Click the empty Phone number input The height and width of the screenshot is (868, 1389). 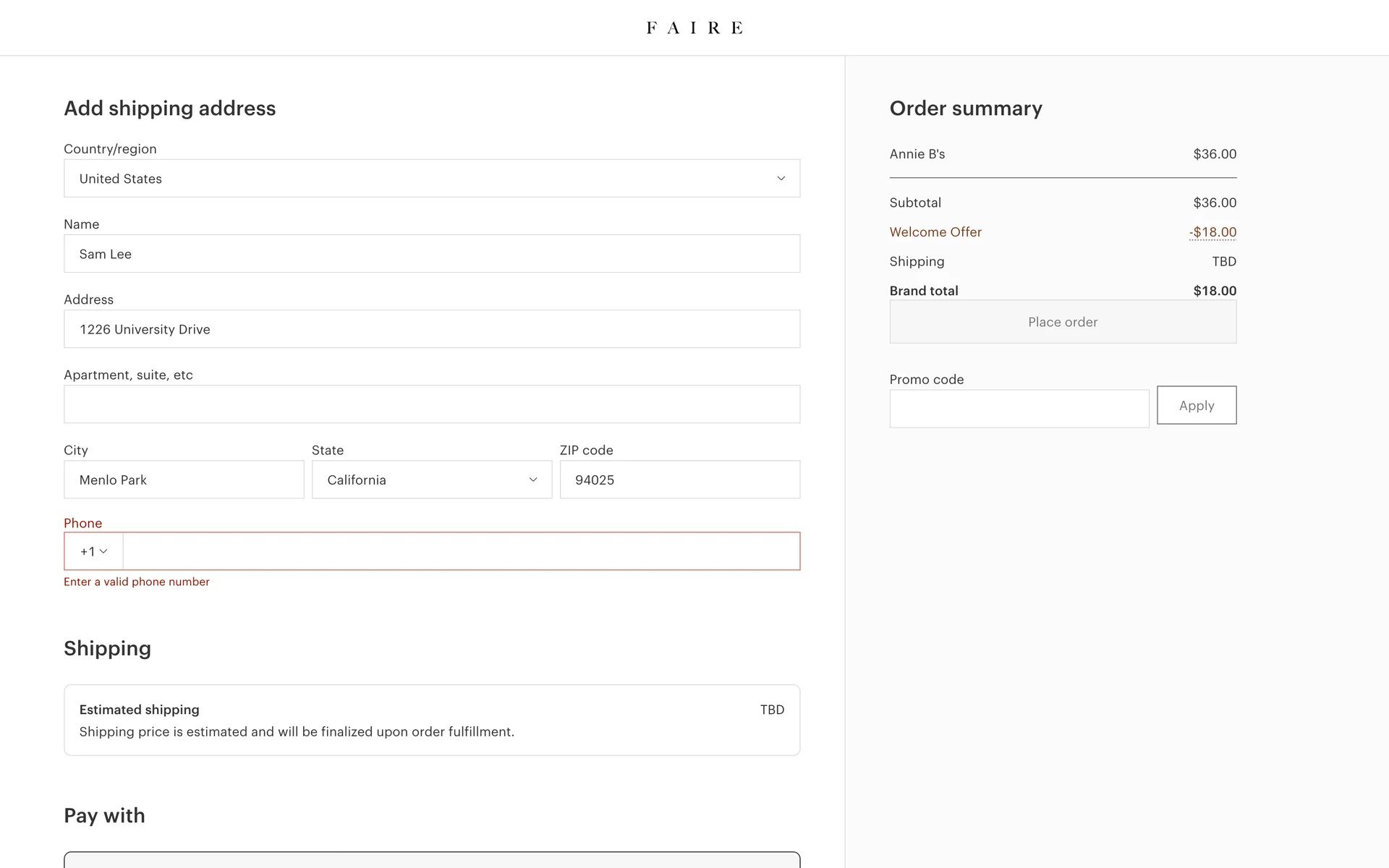[461, 551]
